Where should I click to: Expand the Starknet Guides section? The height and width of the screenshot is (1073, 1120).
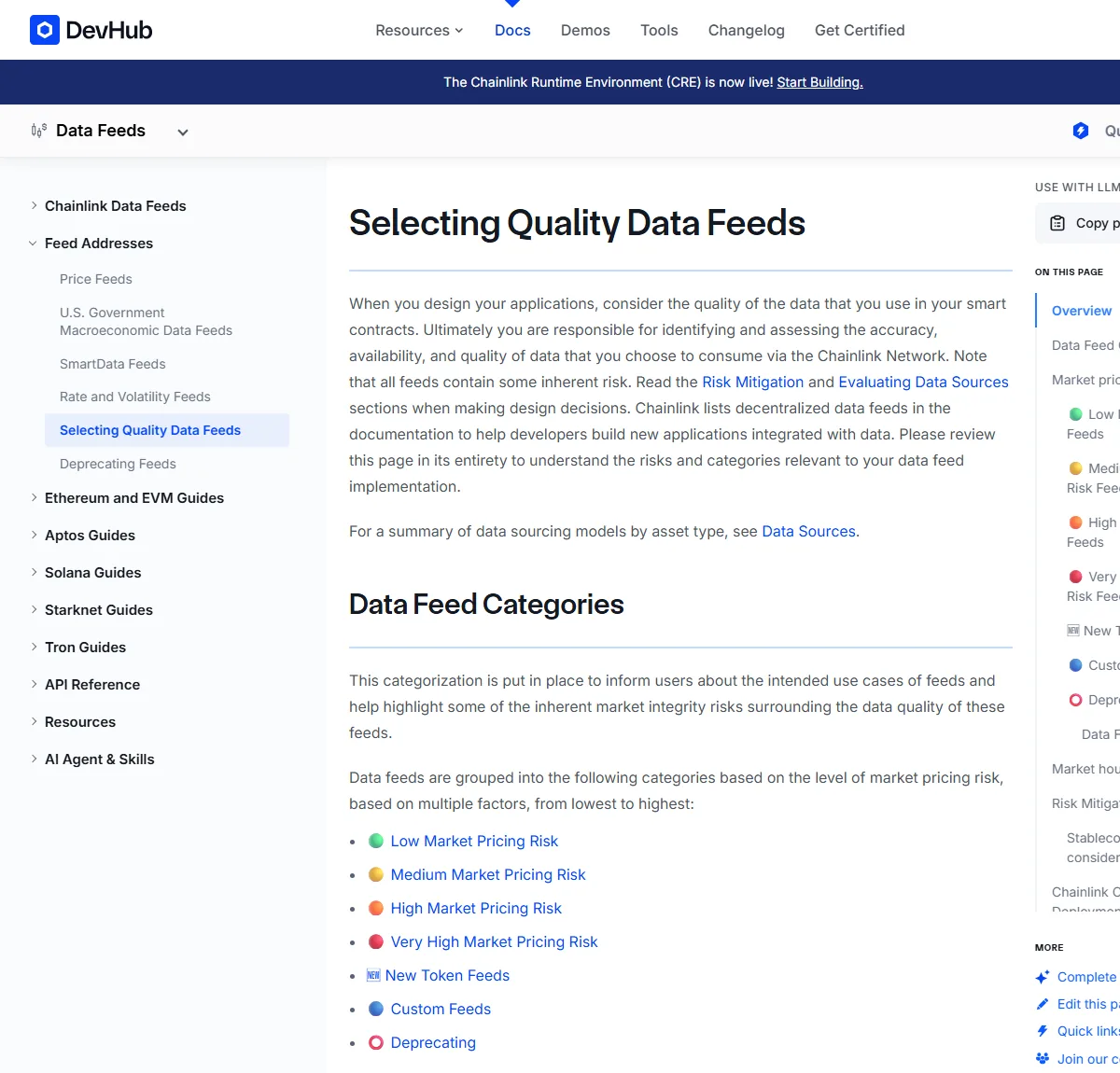click(35, 609)
